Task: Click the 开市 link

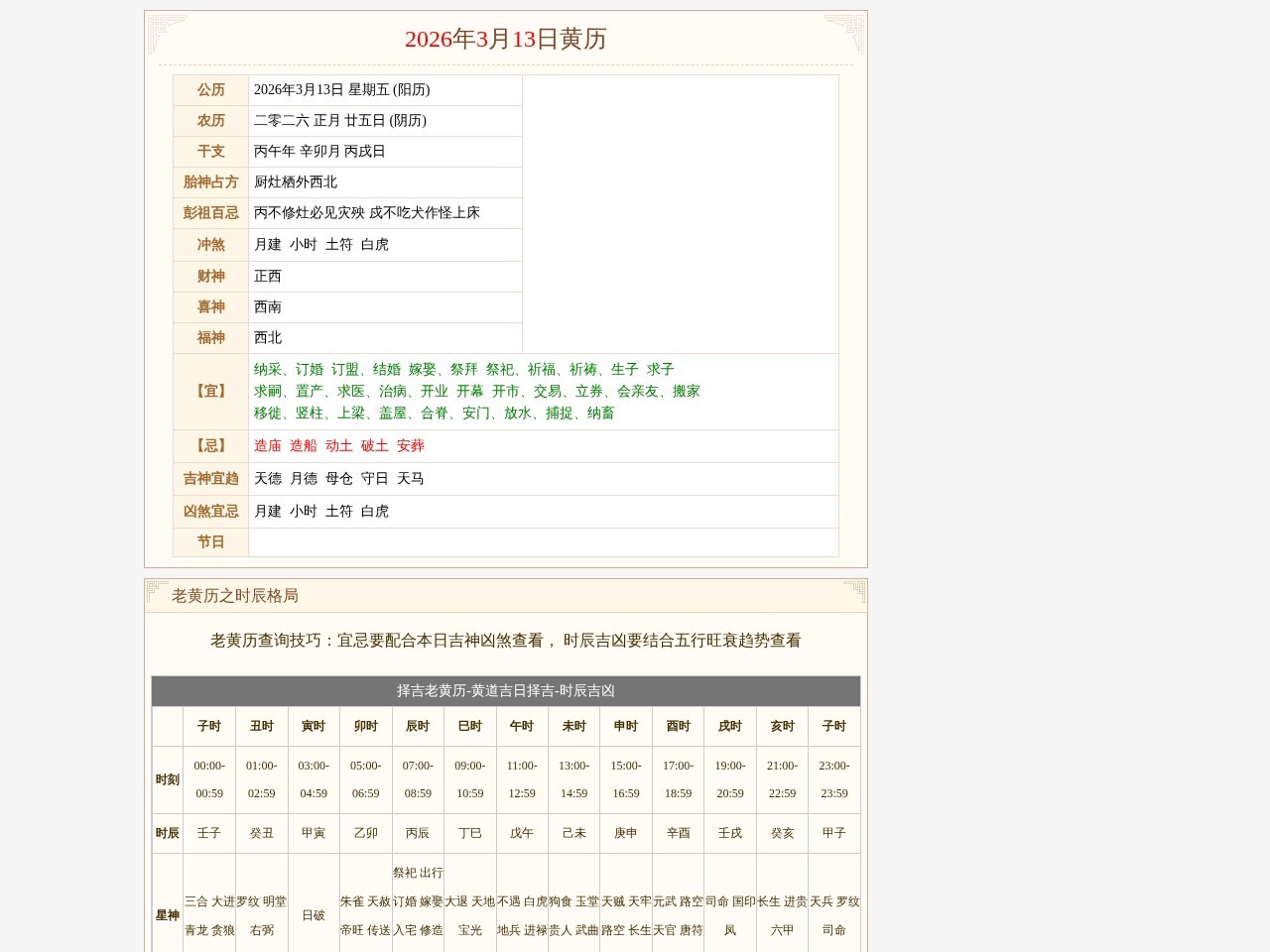Action: [x=506, y=391]
